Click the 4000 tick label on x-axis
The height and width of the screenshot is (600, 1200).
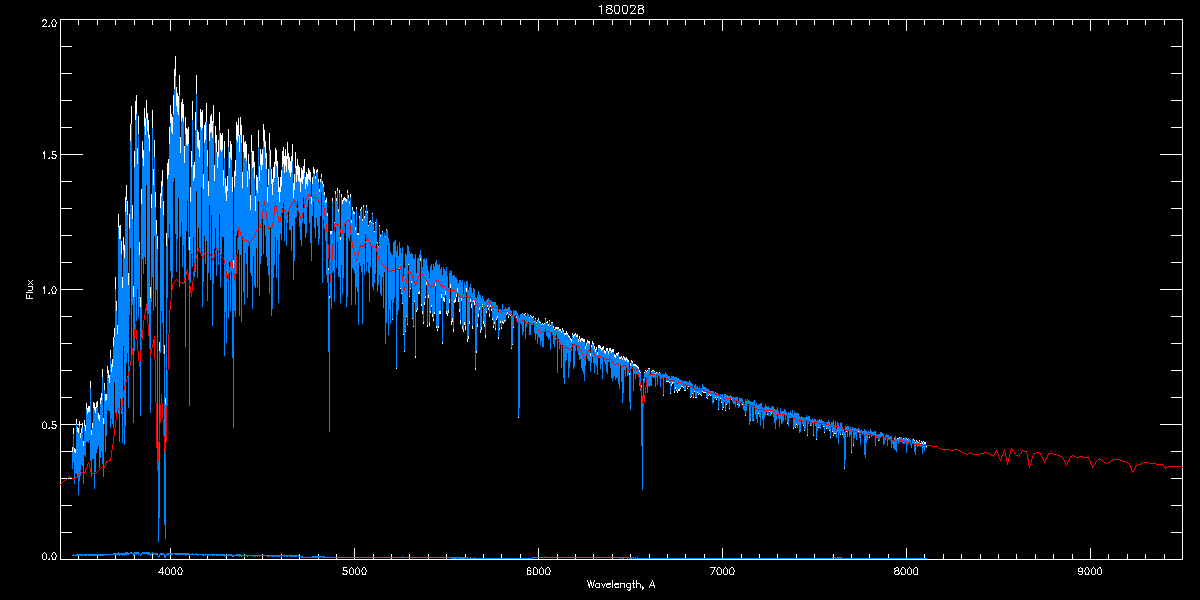171,572
